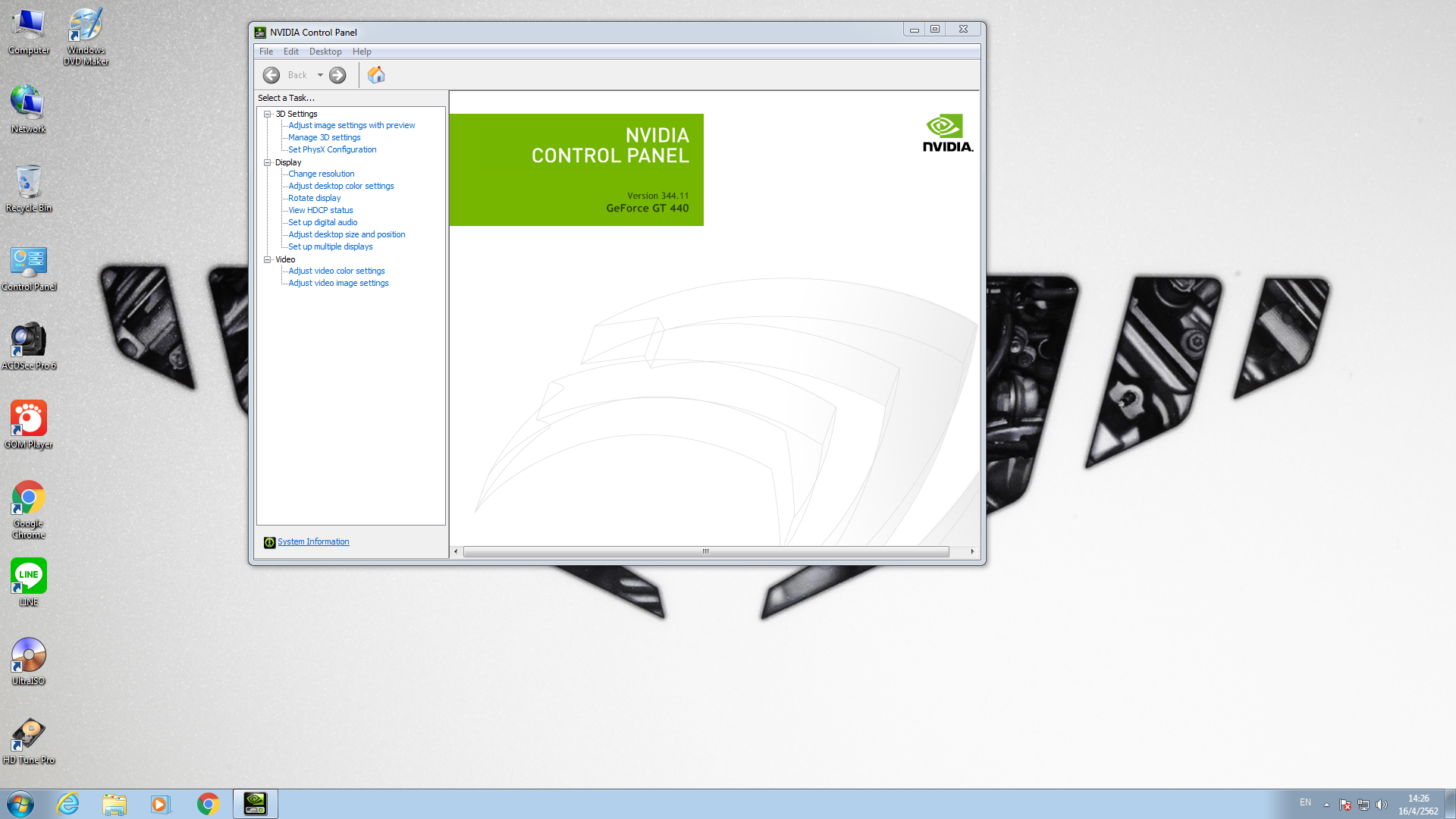Click the network tray icon
1456x819 pixels.
[1363, 805]
